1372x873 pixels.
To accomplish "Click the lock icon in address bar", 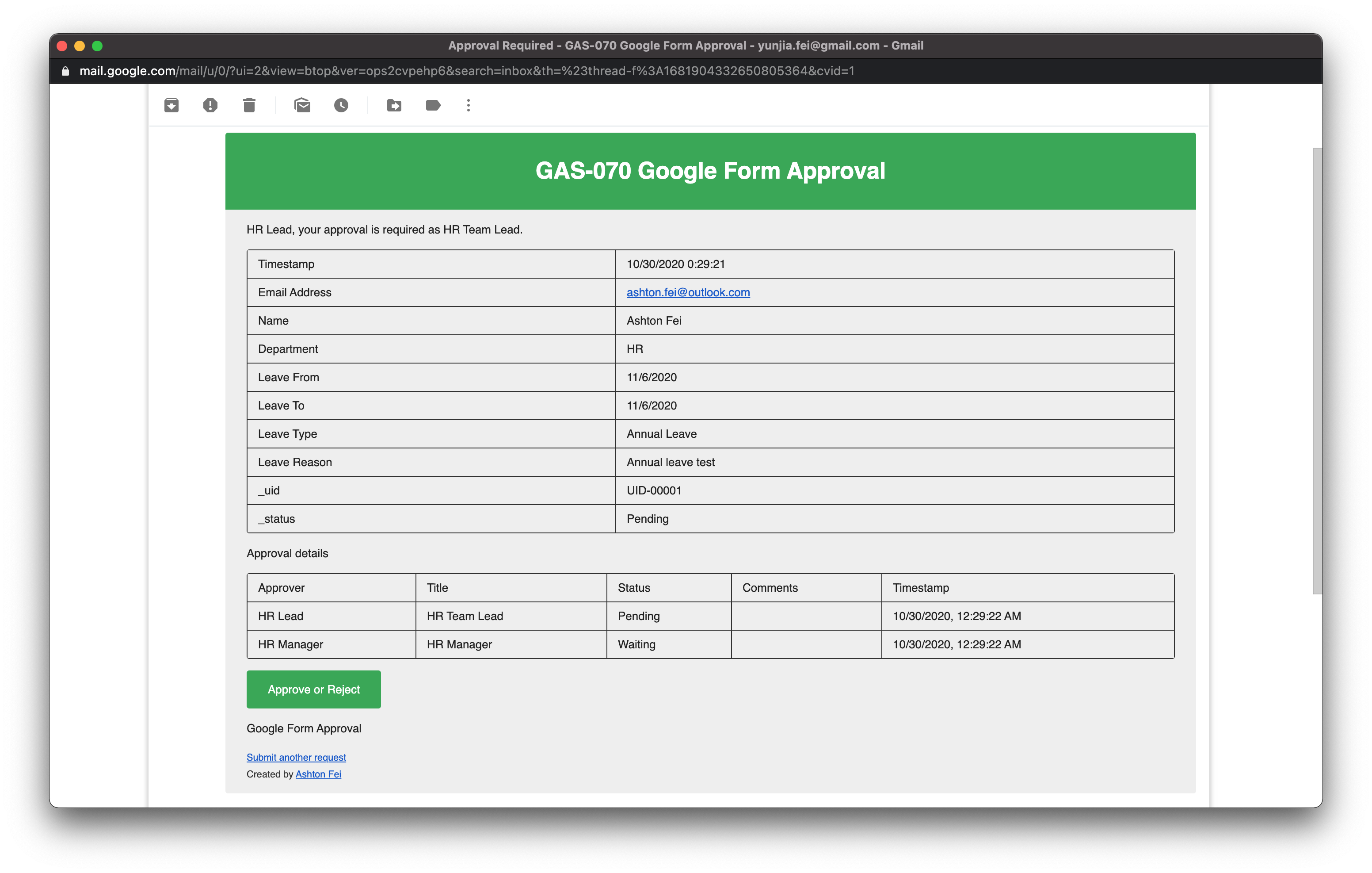I will [x=65, y=71].
